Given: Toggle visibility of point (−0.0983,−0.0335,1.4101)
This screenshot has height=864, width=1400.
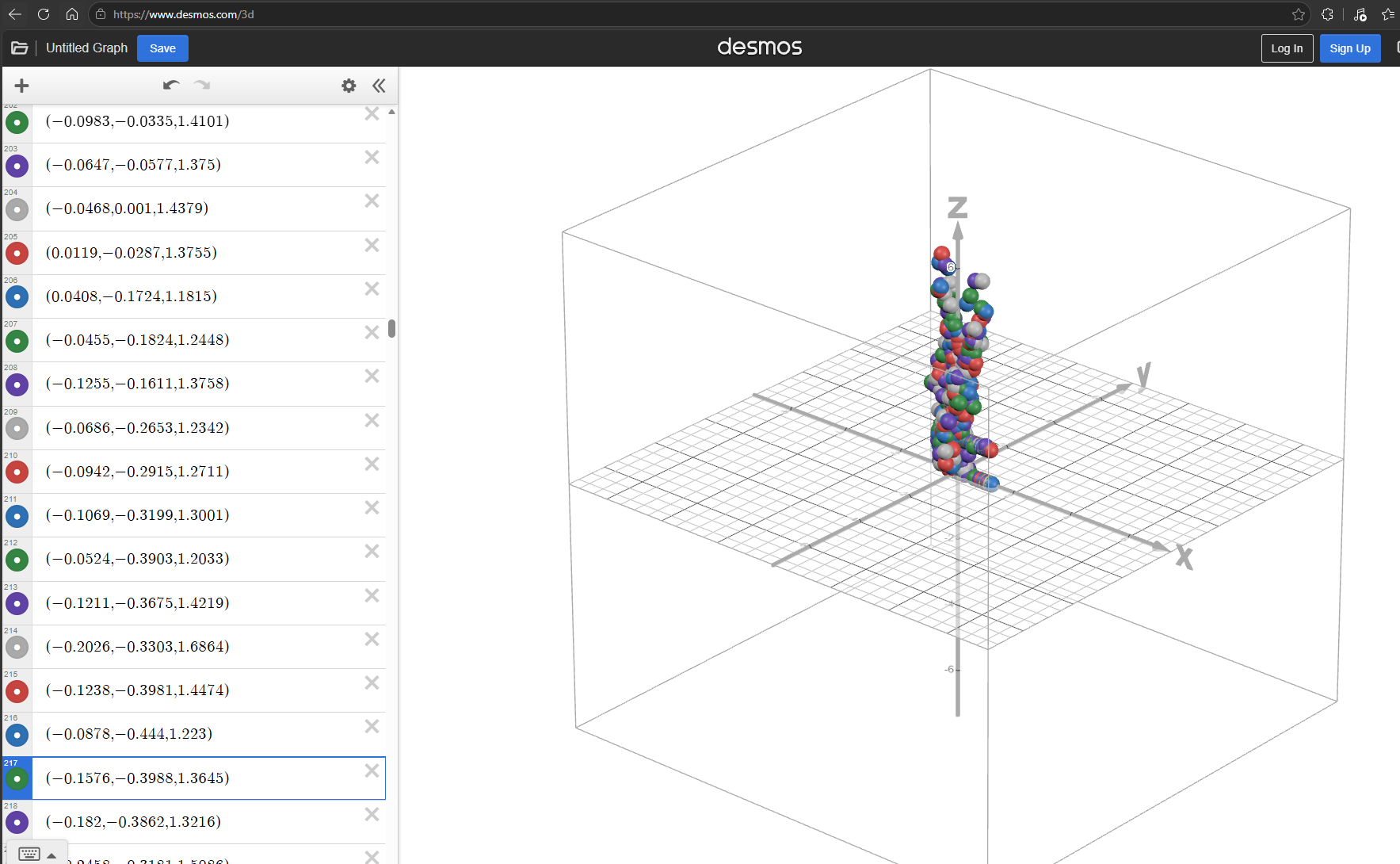Looking at the screenshot, I should pos(17,122).
